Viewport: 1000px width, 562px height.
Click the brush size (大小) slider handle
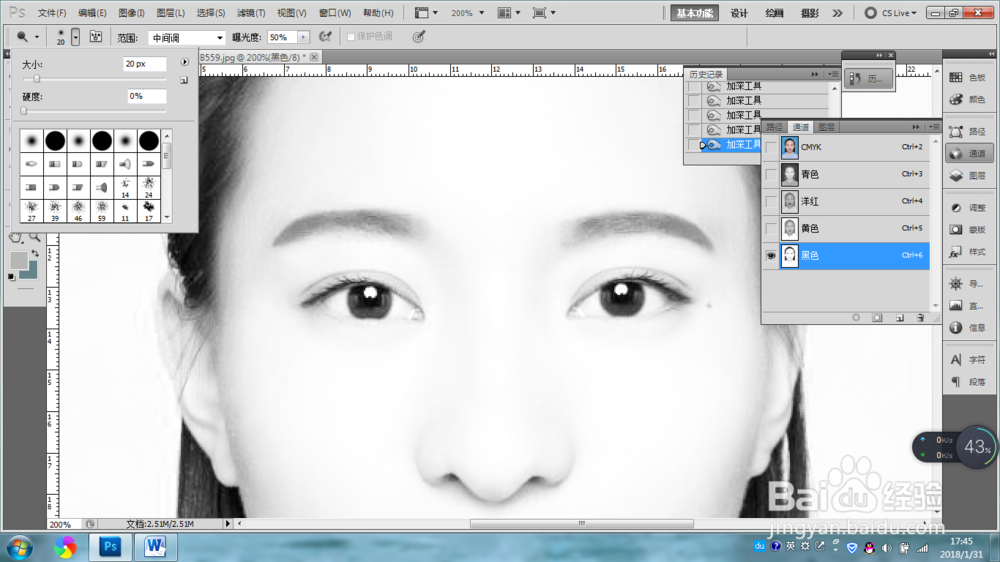pos(36,78)
